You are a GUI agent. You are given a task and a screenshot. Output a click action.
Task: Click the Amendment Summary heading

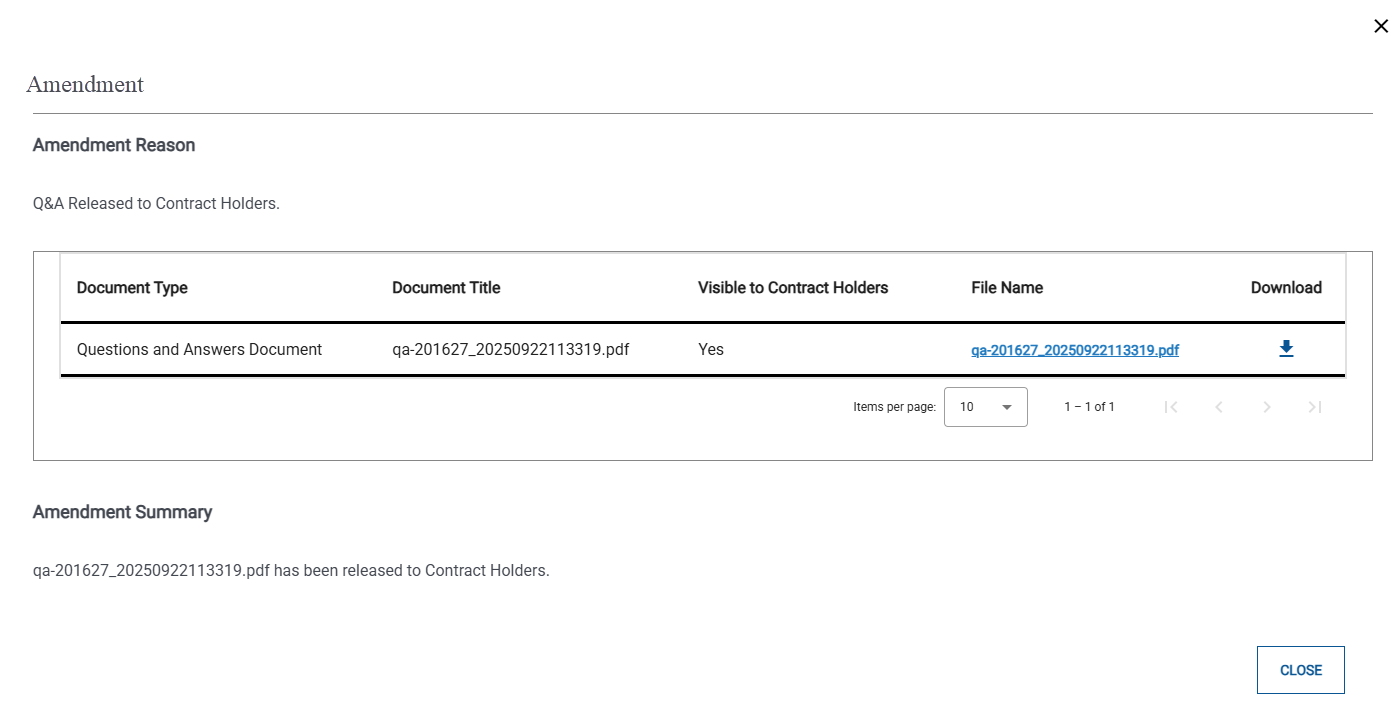click(x=122, y=511)
